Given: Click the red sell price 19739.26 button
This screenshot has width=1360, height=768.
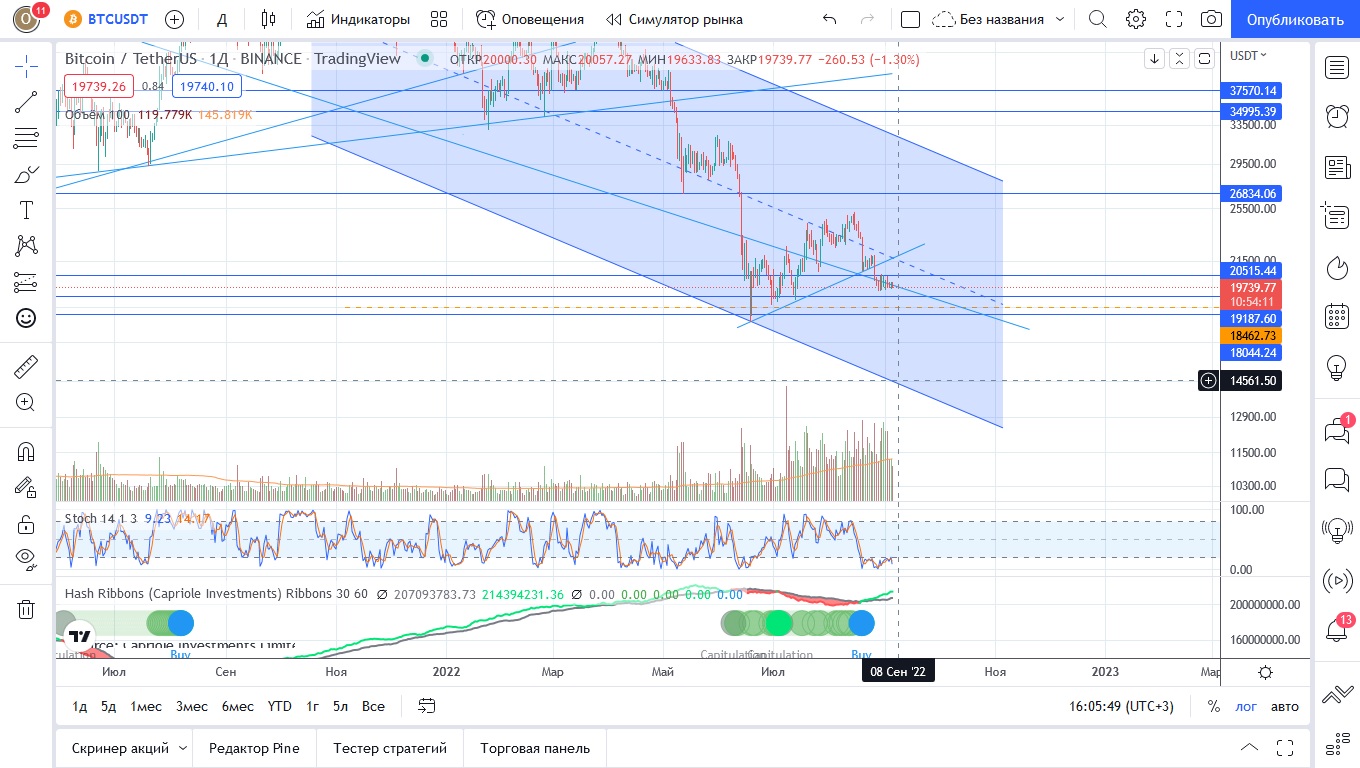Looking at the screenshot, I should tap(98, 87).
